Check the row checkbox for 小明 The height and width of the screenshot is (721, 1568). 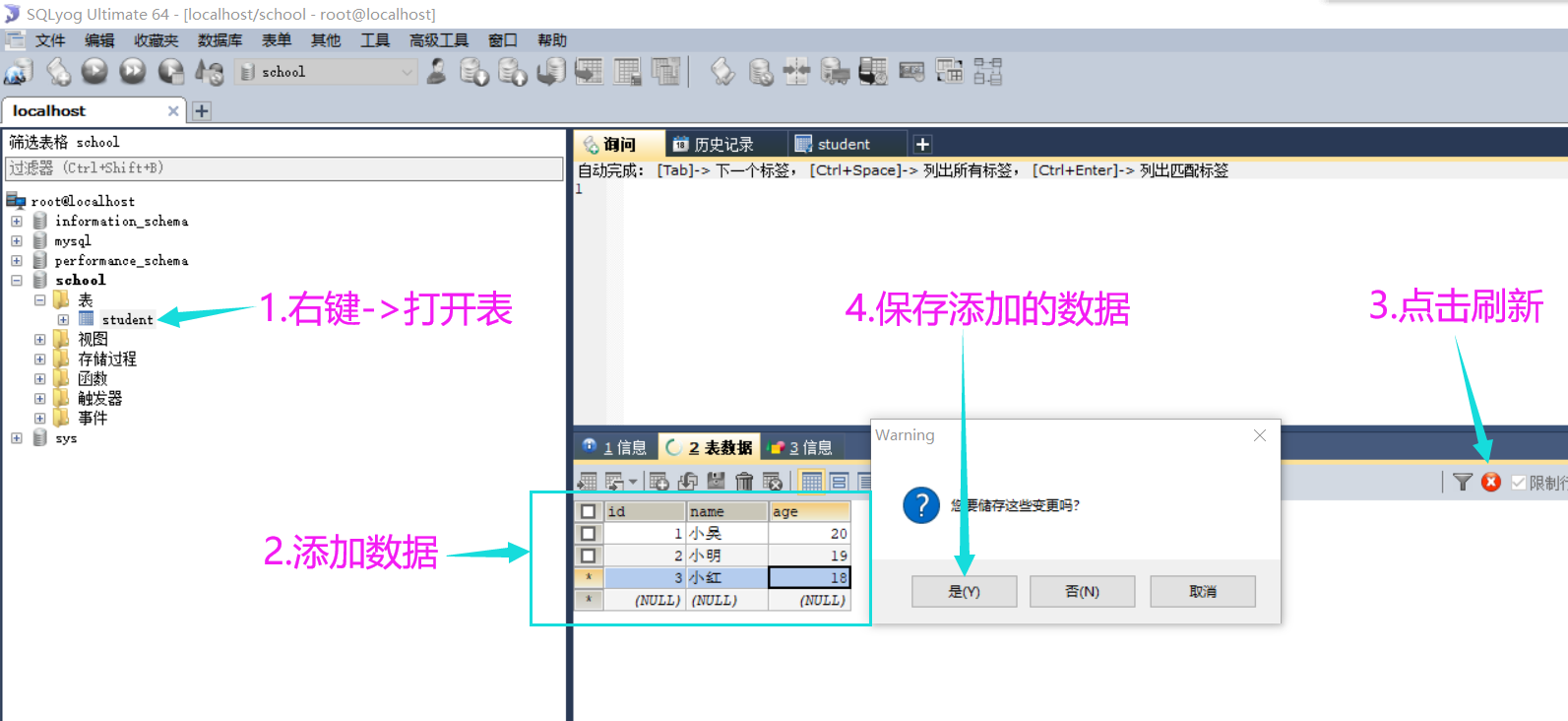[589, 556]
